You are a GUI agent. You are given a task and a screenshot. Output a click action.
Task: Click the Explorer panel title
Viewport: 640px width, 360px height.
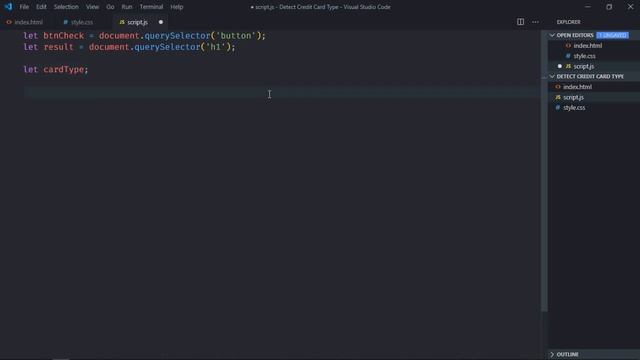point(568,22)
